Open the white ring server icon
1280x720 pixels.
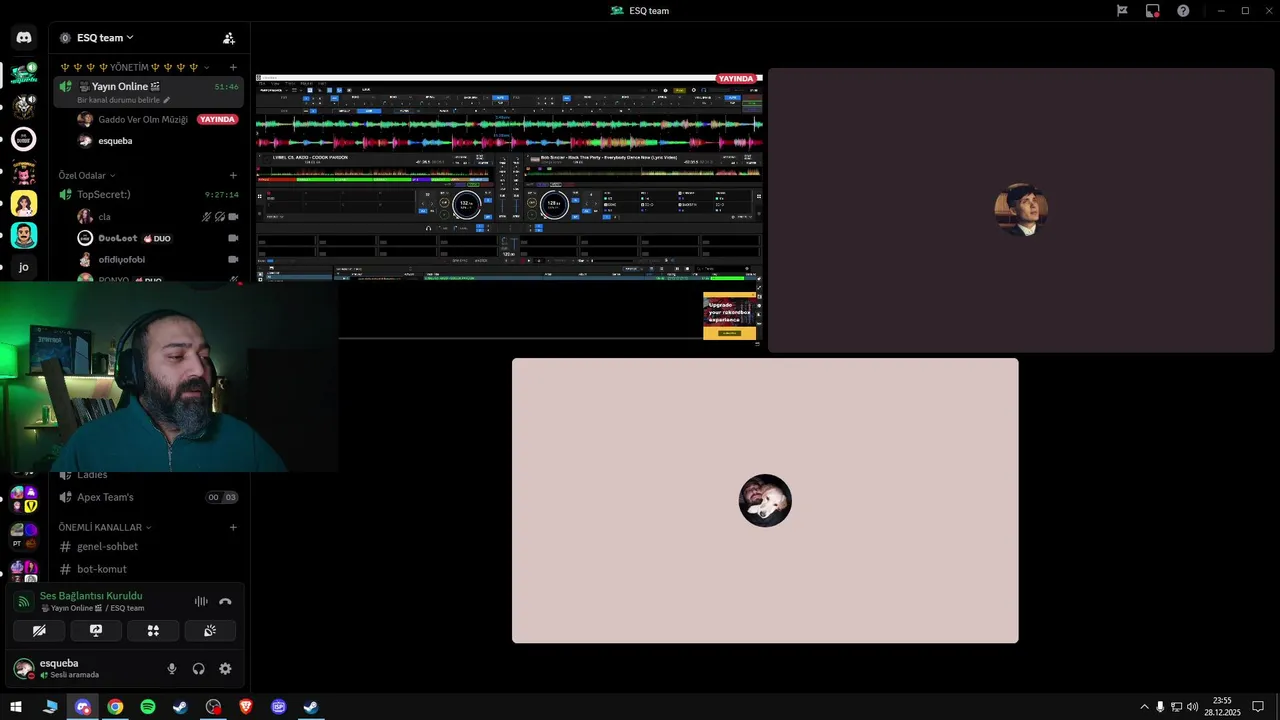coord(24,139)
